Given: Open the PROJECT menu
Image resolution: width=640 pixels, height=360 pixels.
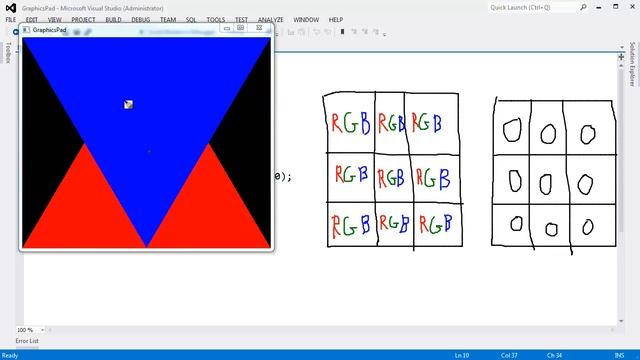Looking at the screenshot, I should (x=83, y=20).
